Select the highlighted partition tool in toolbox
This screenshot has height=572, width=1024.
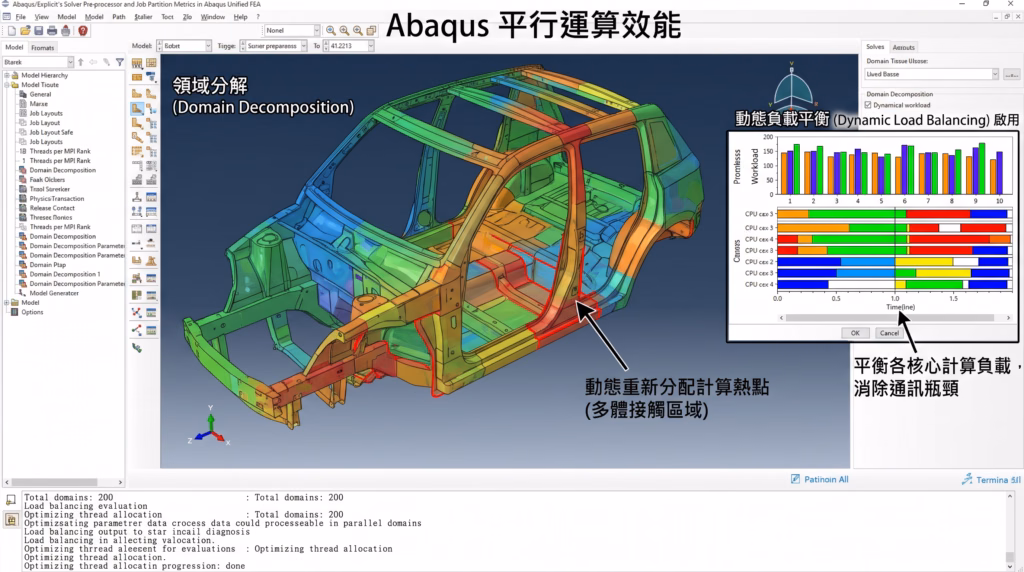pos(137,109)
